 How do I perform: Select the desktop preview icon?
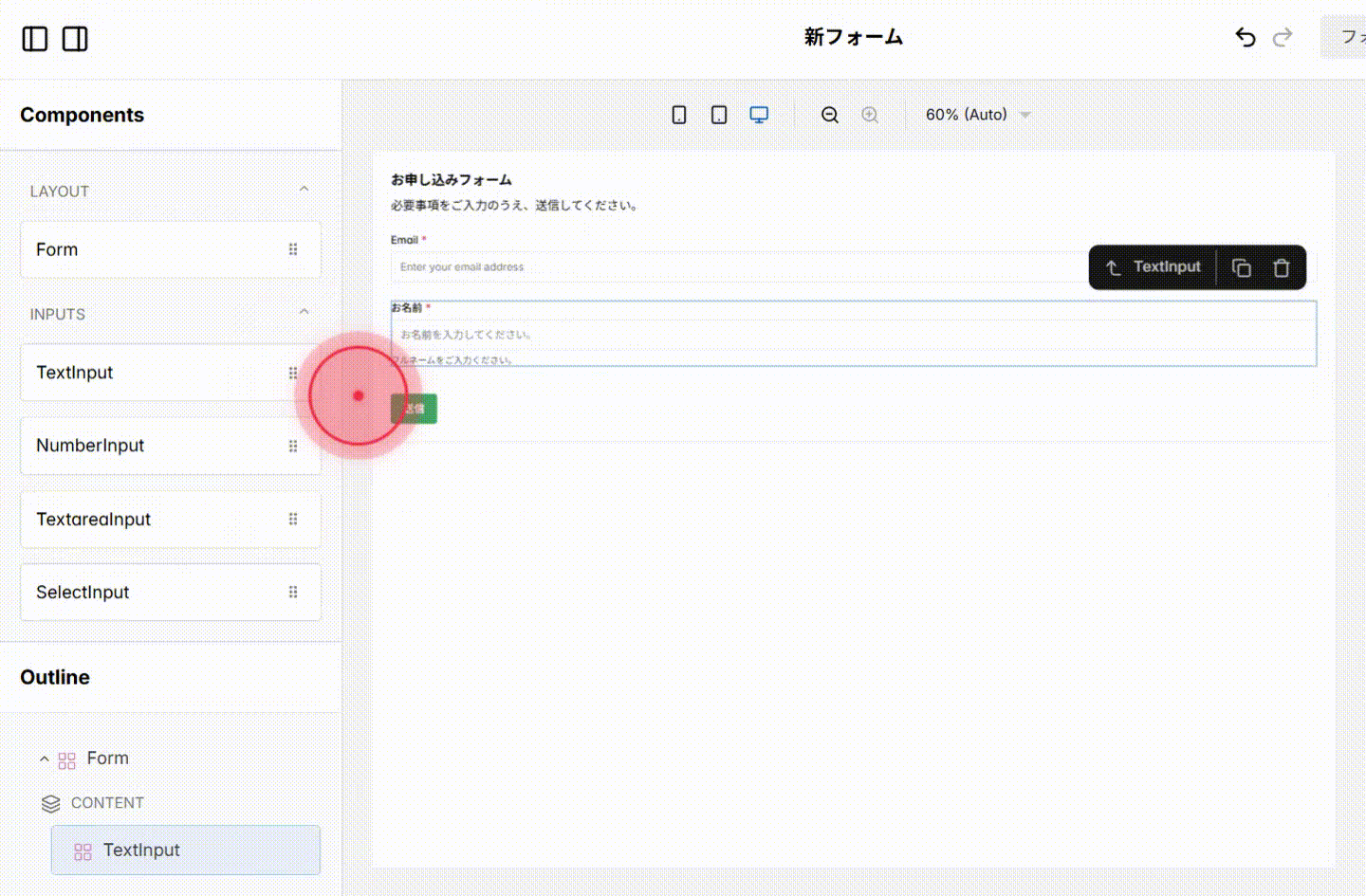coord(758,114)
